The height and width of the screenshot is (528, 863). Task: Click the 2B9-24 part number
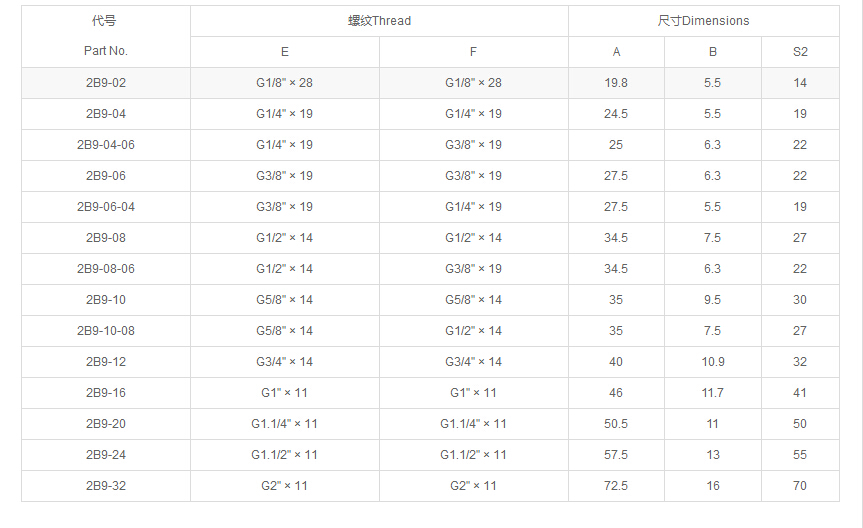coord(105,455)
